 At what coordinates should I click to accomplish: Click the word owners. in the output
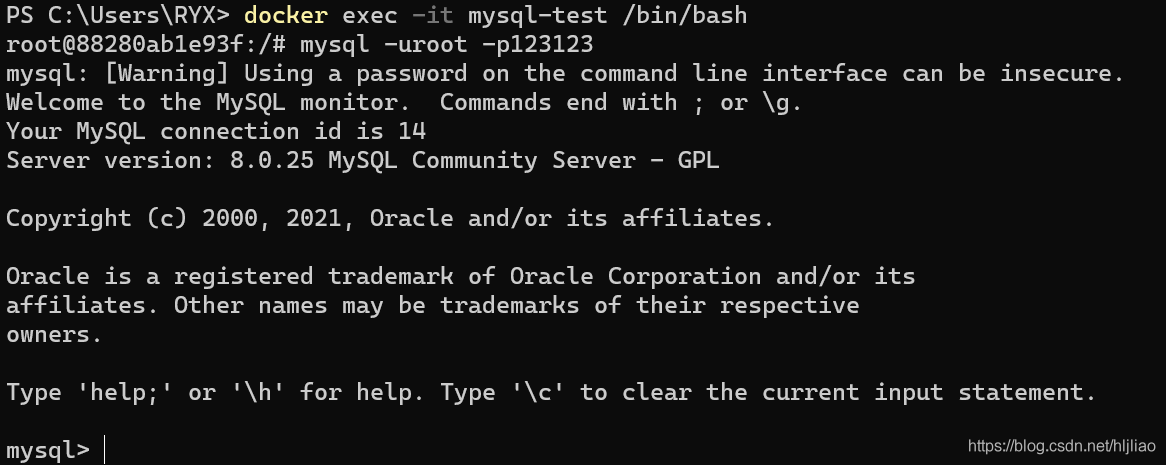click(54, 334)
